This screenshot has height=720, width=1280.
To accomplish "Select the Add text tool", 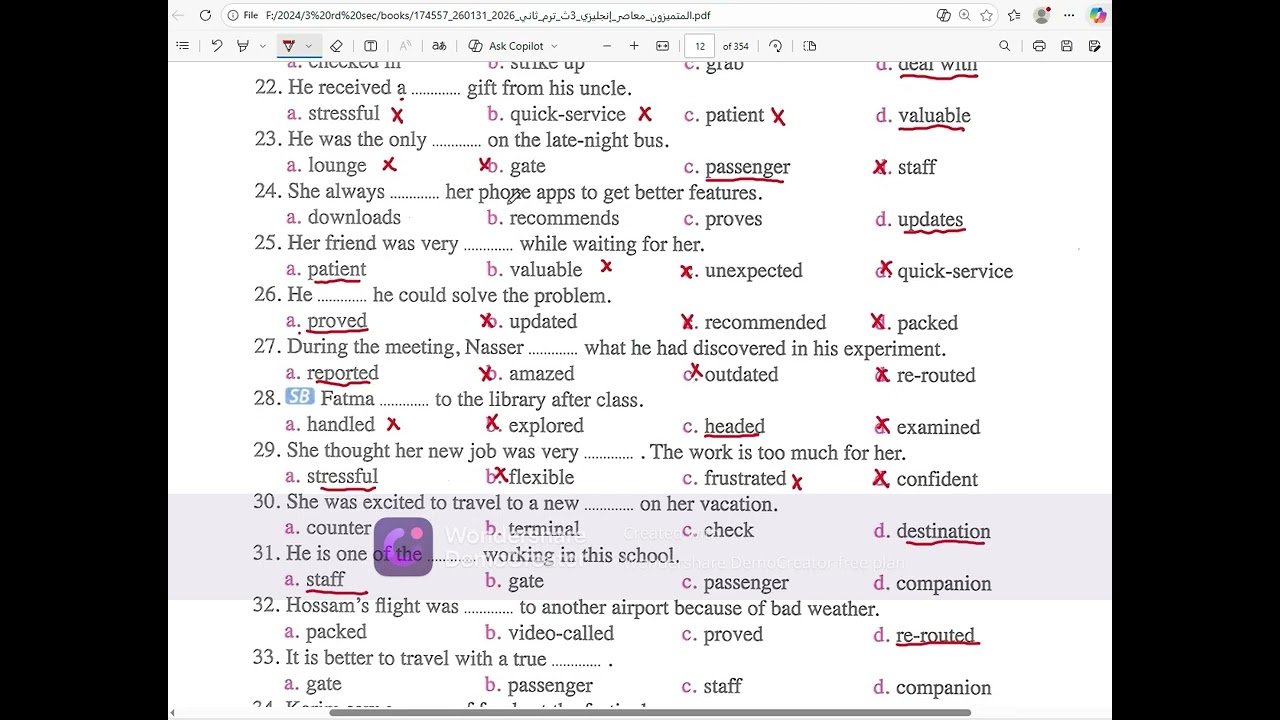I will pyautogui.click(x=370, y=46).
